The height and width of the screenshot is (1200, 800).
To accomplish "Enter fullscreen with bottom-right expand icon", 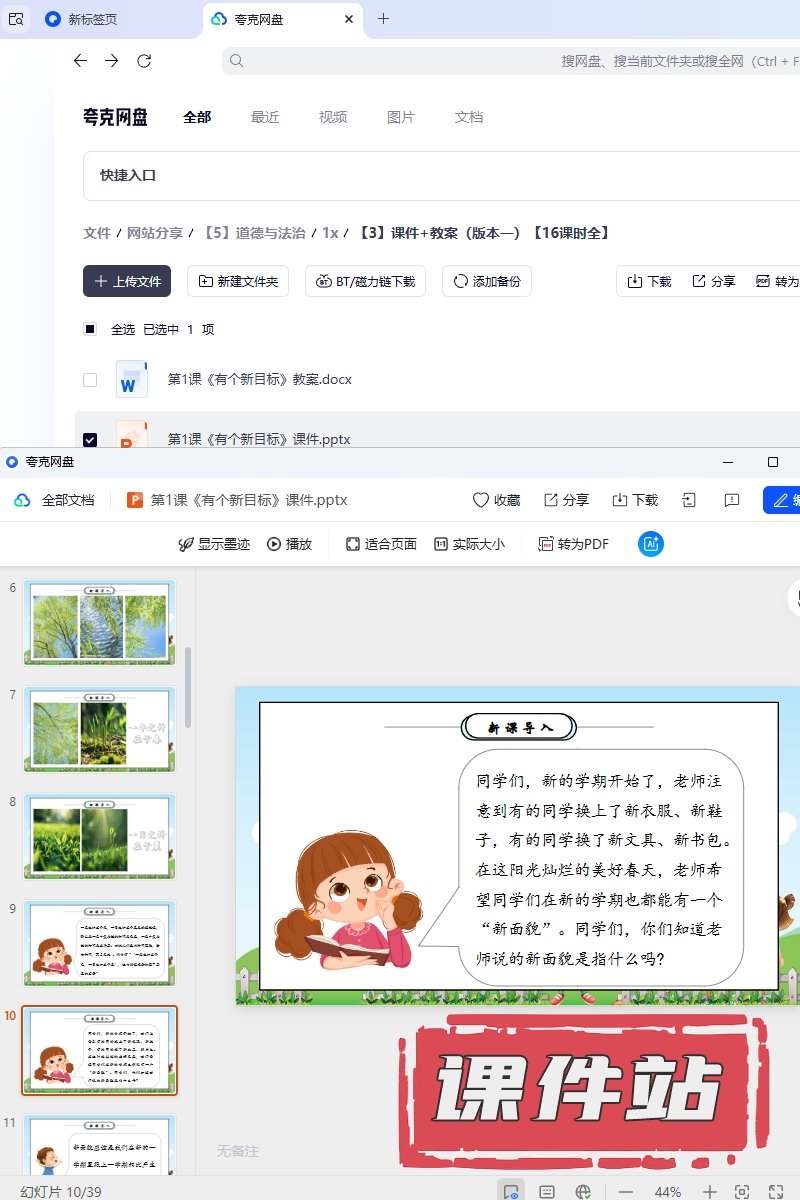I will [x=775, y=1191].
